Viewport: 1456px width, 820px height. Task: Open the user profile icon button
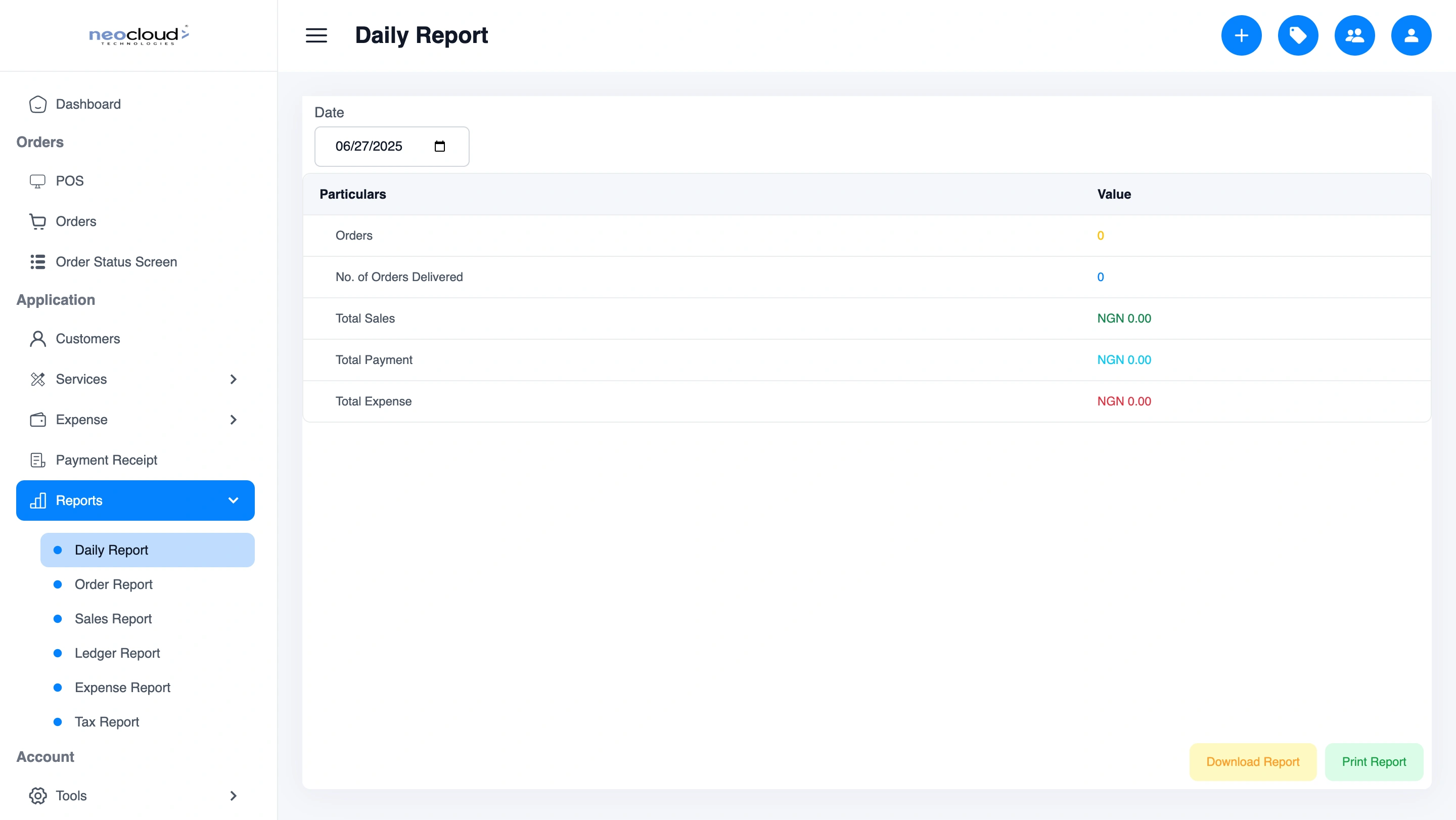[1411, 35]
